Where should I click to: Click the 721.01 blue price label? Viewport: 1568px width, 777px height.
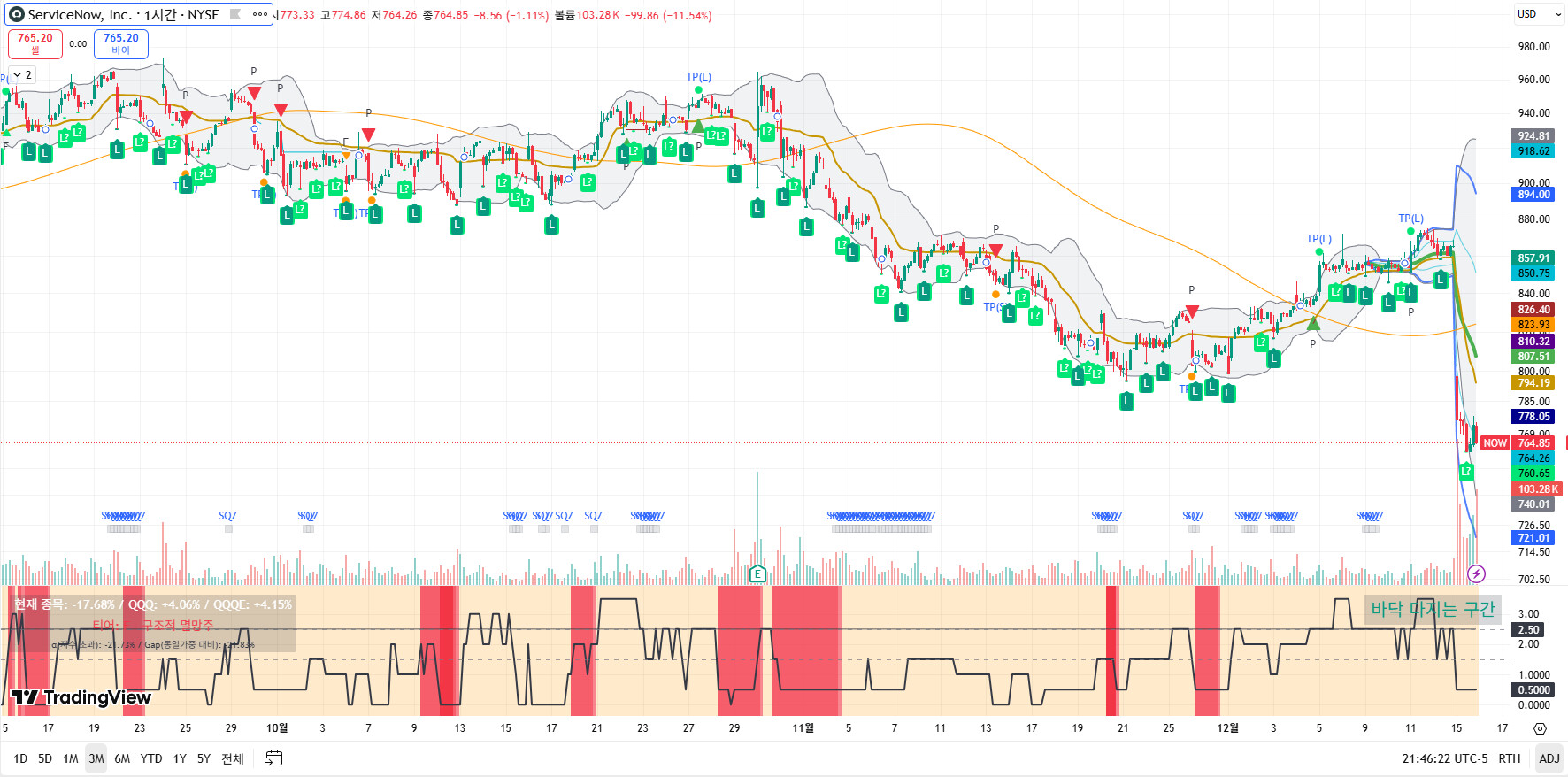tap(1533, 538)
